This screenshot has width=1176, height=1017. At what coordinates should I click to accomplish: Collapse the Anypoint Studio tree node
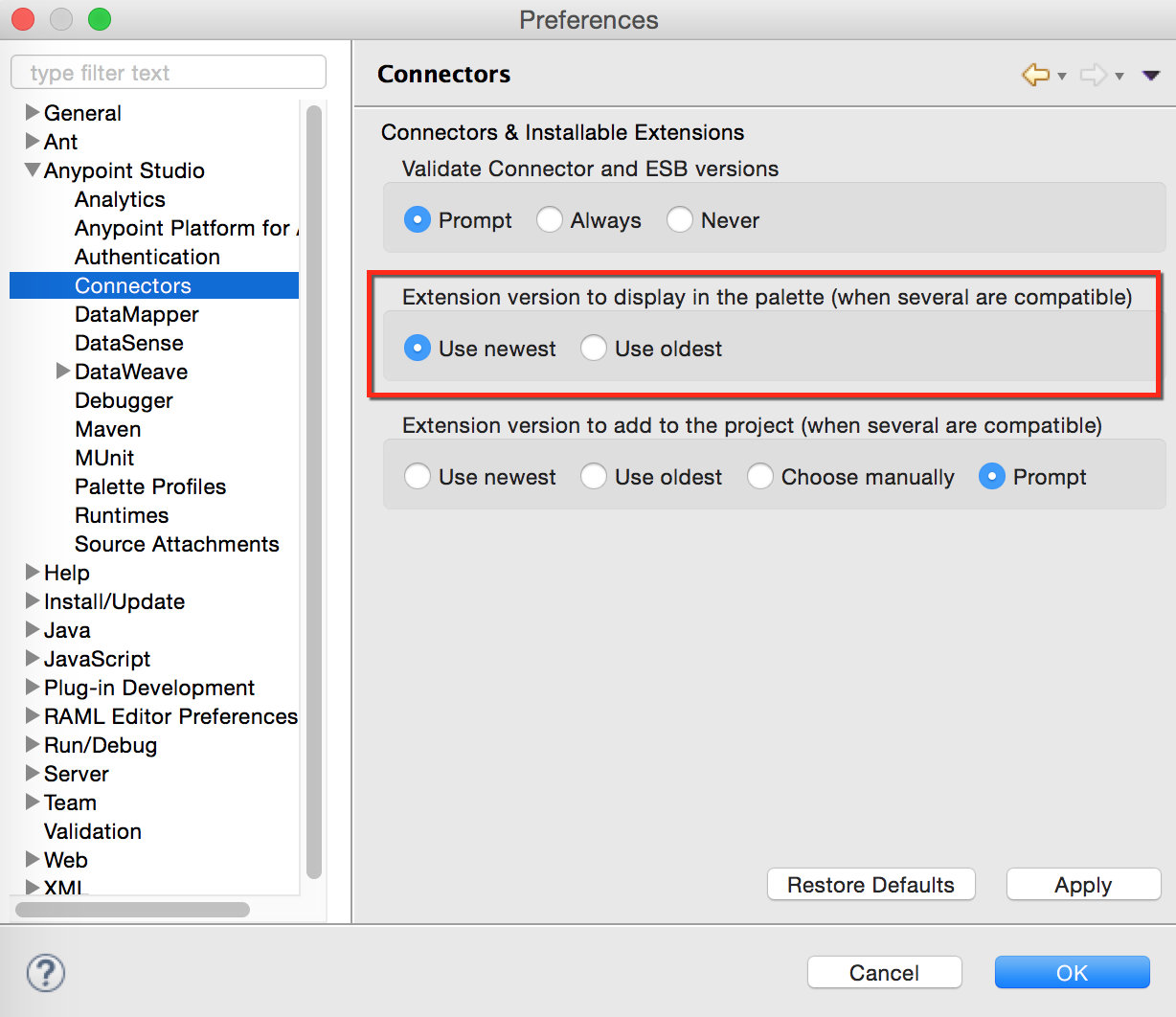[x=33, y=170]
